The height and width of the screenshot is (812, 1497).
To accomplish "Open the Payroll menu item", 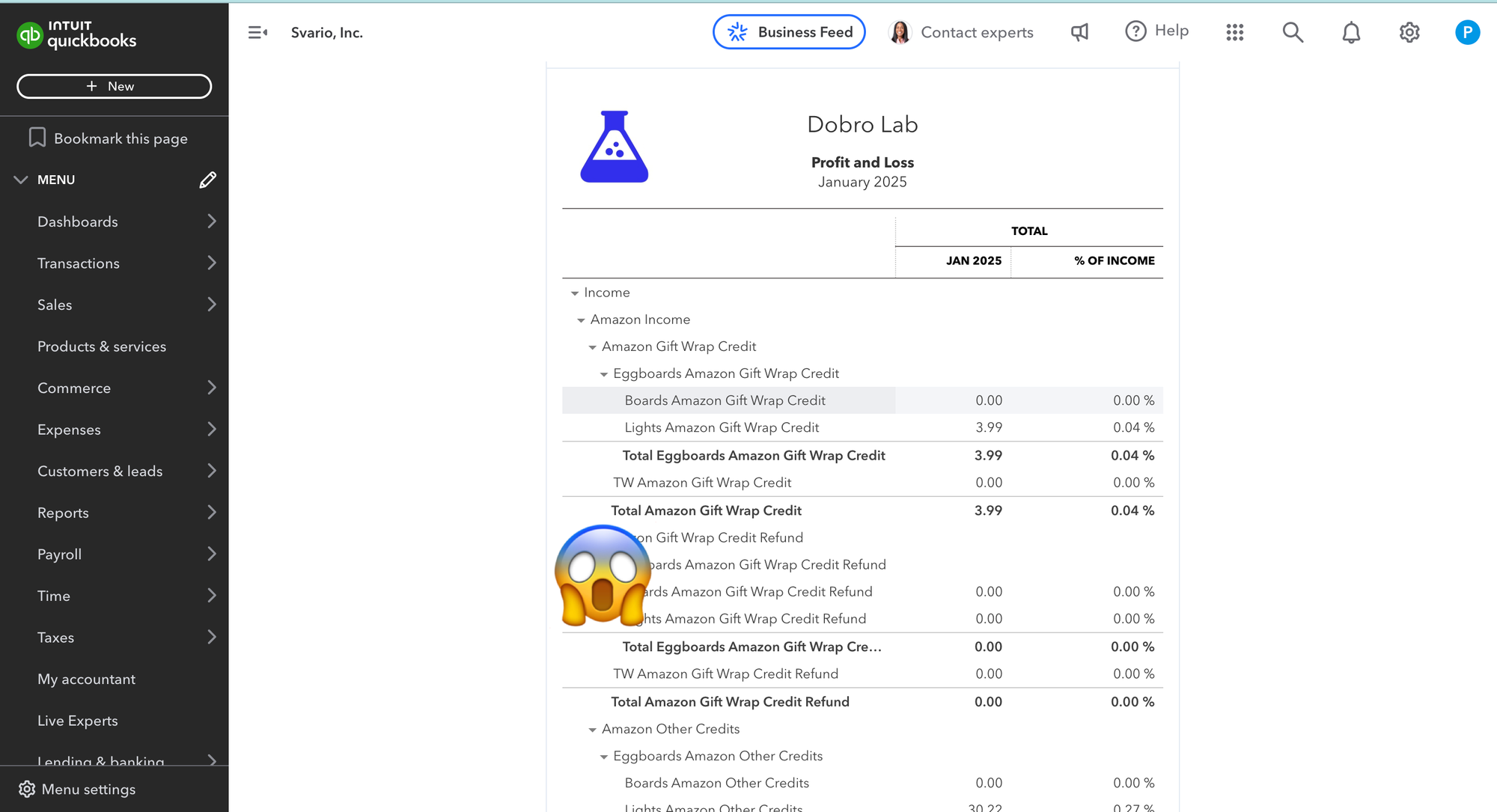I will tap(60, 555).
